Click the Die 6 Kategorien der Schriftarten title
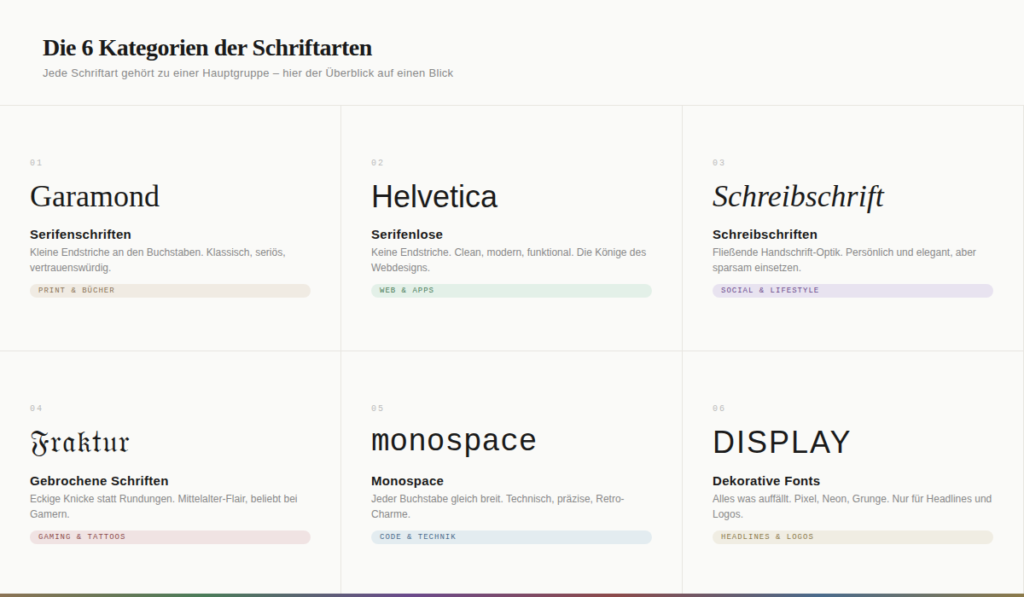This screenshot has height=597, width=1024. (207, 48)
